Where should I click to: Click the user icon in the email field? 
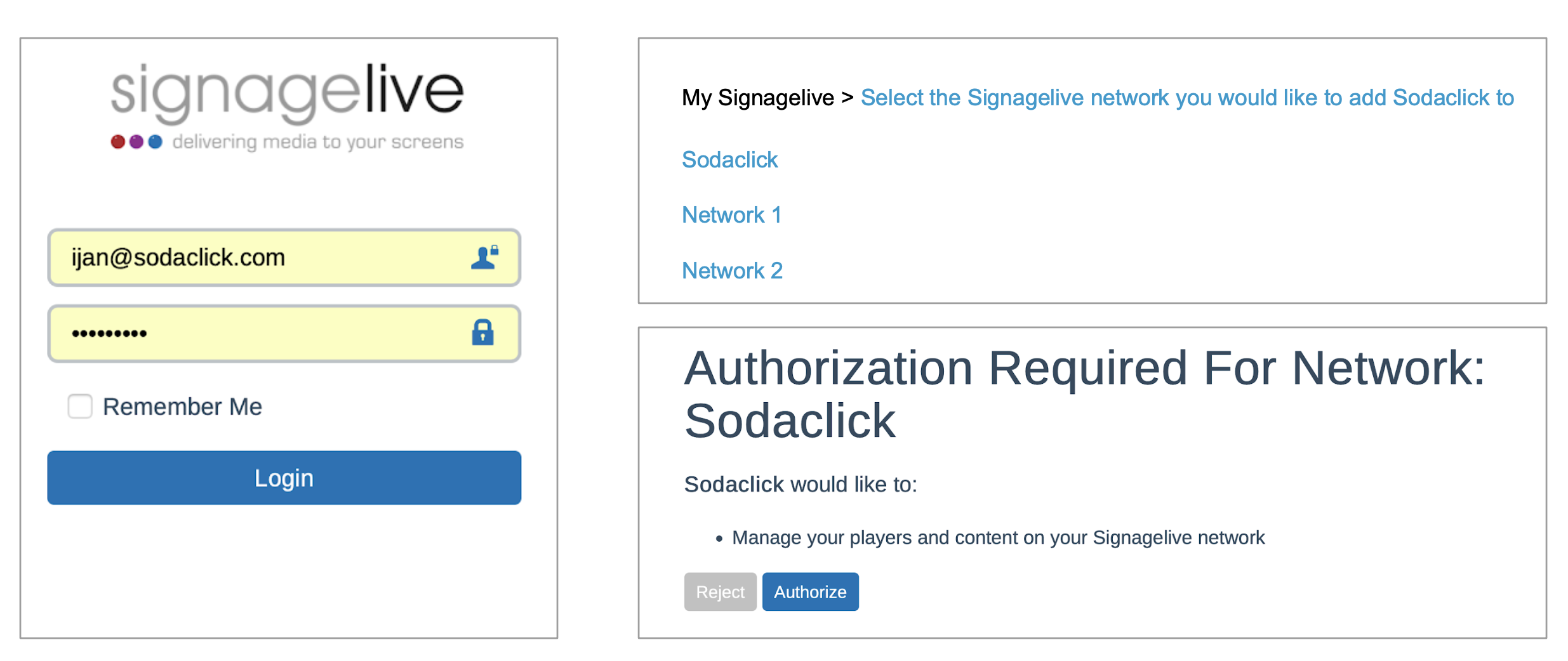click(484, 258)
